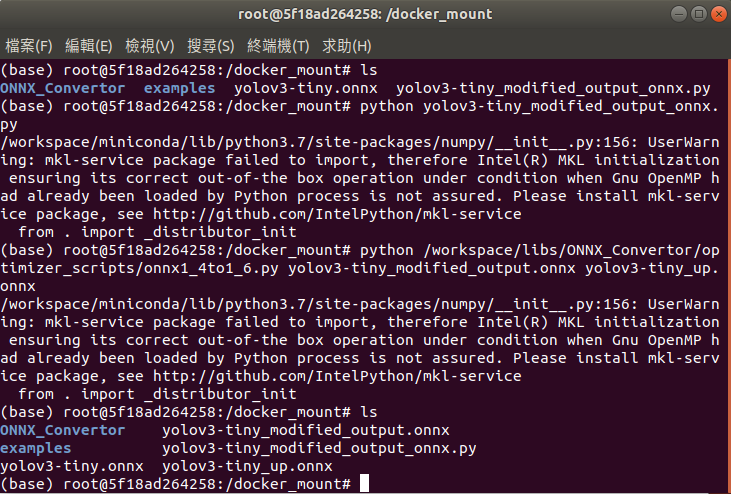The width and height of the screenshot is (731, 494).
Task: Click the blue examples directory in the first ls output
Action: [x=179, y=89]
